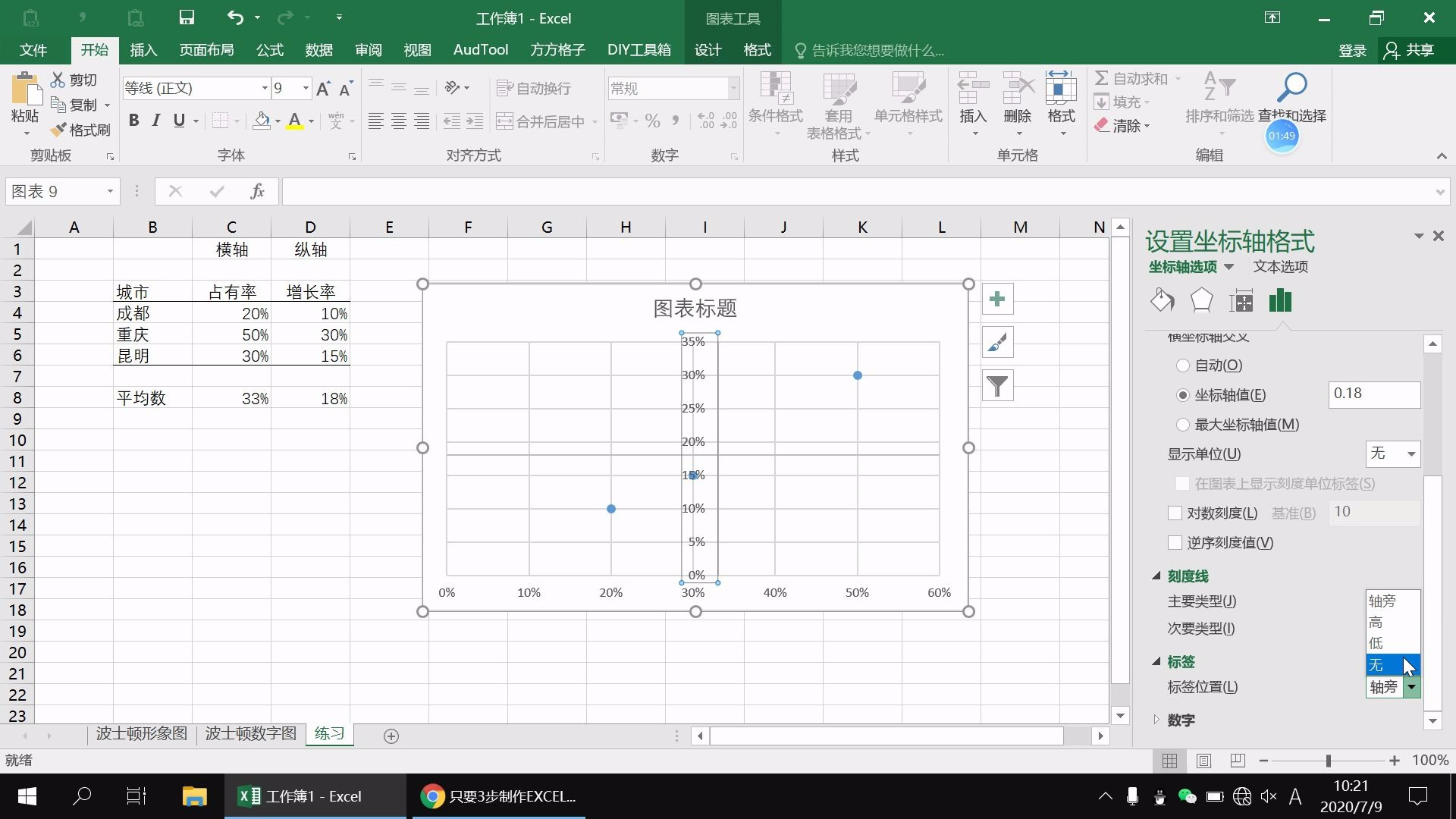Click the percent style icon

(x=652, y=121)
